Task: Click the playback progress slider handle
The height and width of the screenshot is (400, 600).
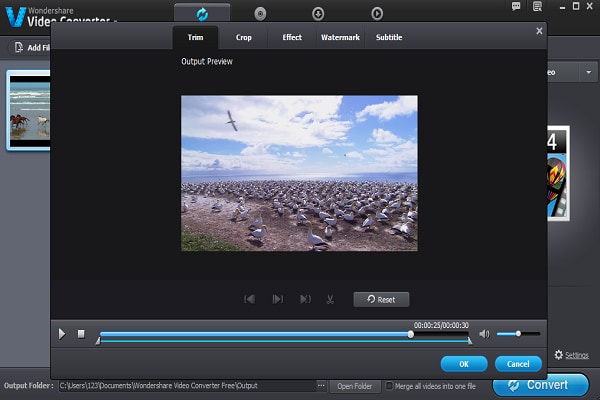Action: (x=411, y=334)
